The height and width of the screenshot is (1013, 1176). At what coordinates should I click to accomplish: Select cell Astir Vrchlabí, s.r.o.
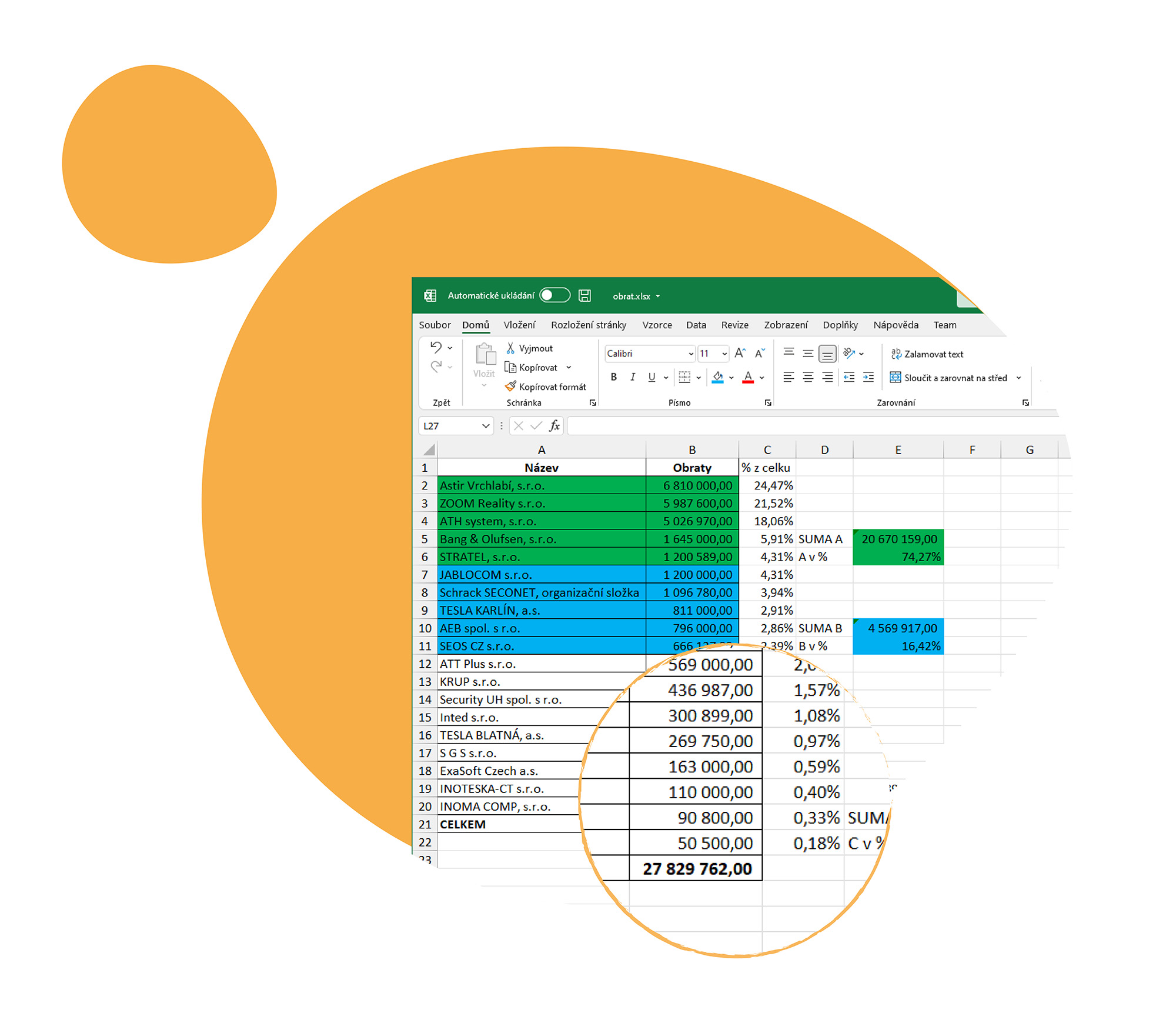542,485
